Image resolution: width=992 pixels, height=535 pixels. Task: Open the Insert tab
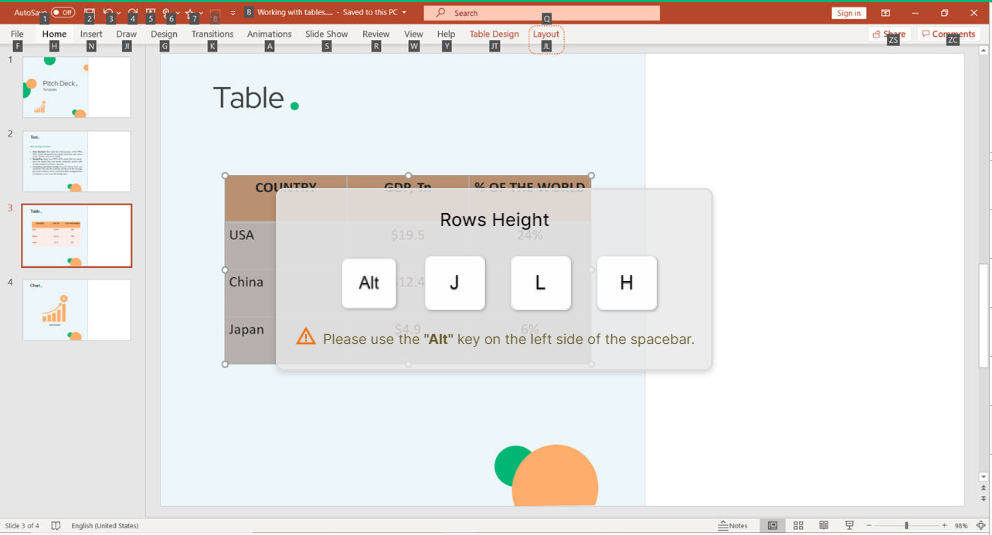[x=91, y=34]
